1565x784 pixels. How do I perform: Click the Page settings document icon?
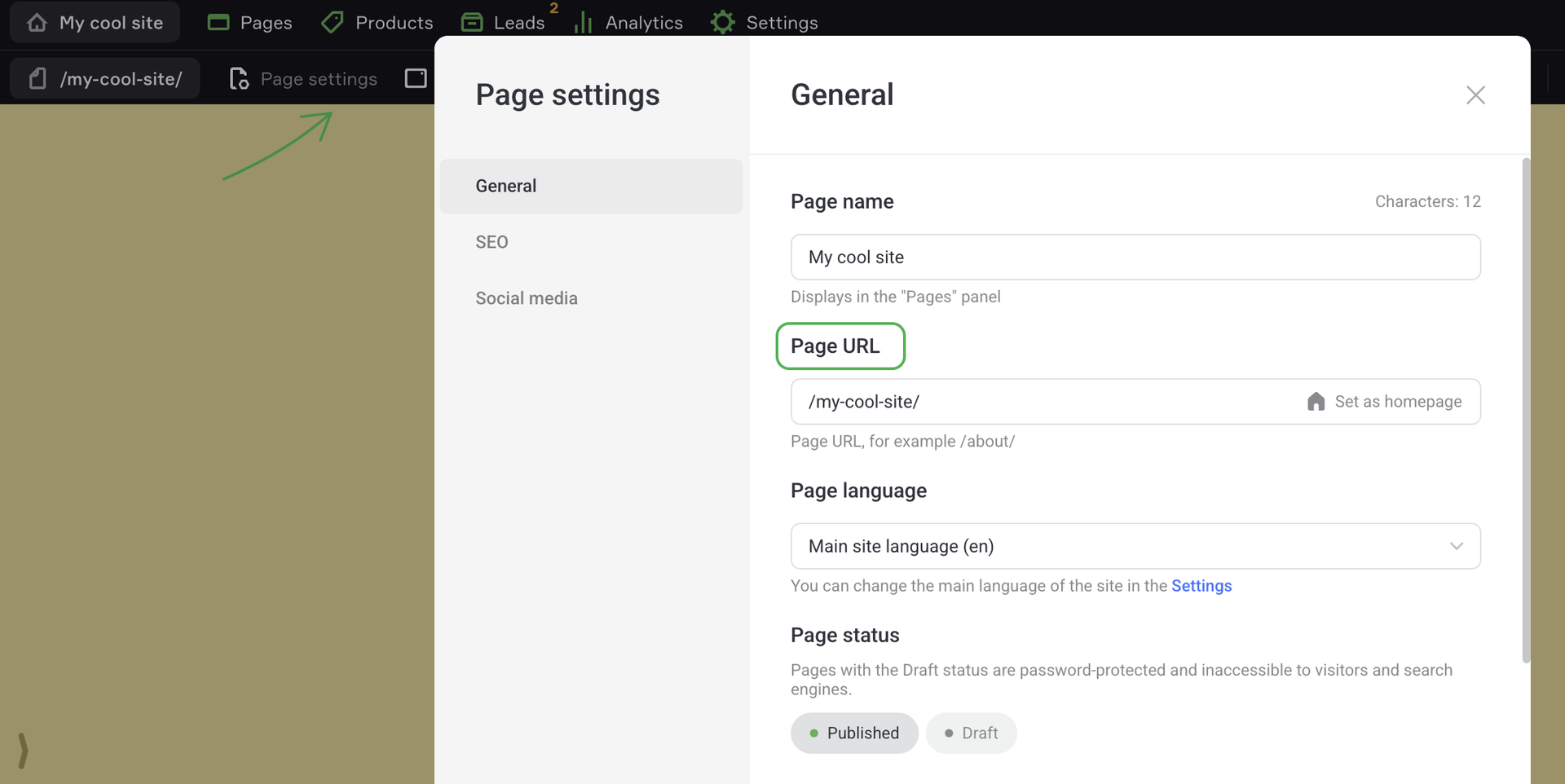tap(239, 79)
